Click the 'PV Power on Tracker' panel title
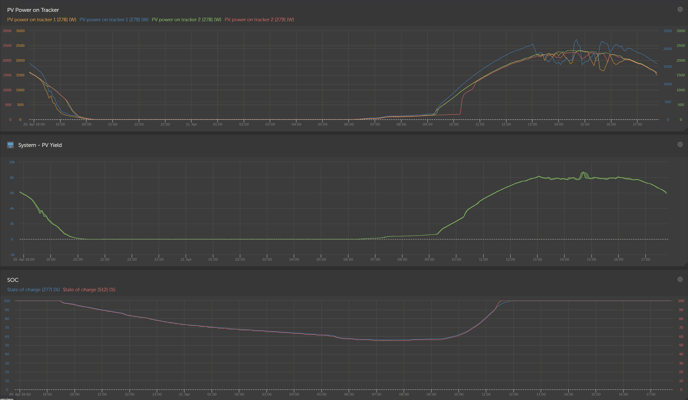688x400 pixels. pyautogui.click(x=33, y=10)
